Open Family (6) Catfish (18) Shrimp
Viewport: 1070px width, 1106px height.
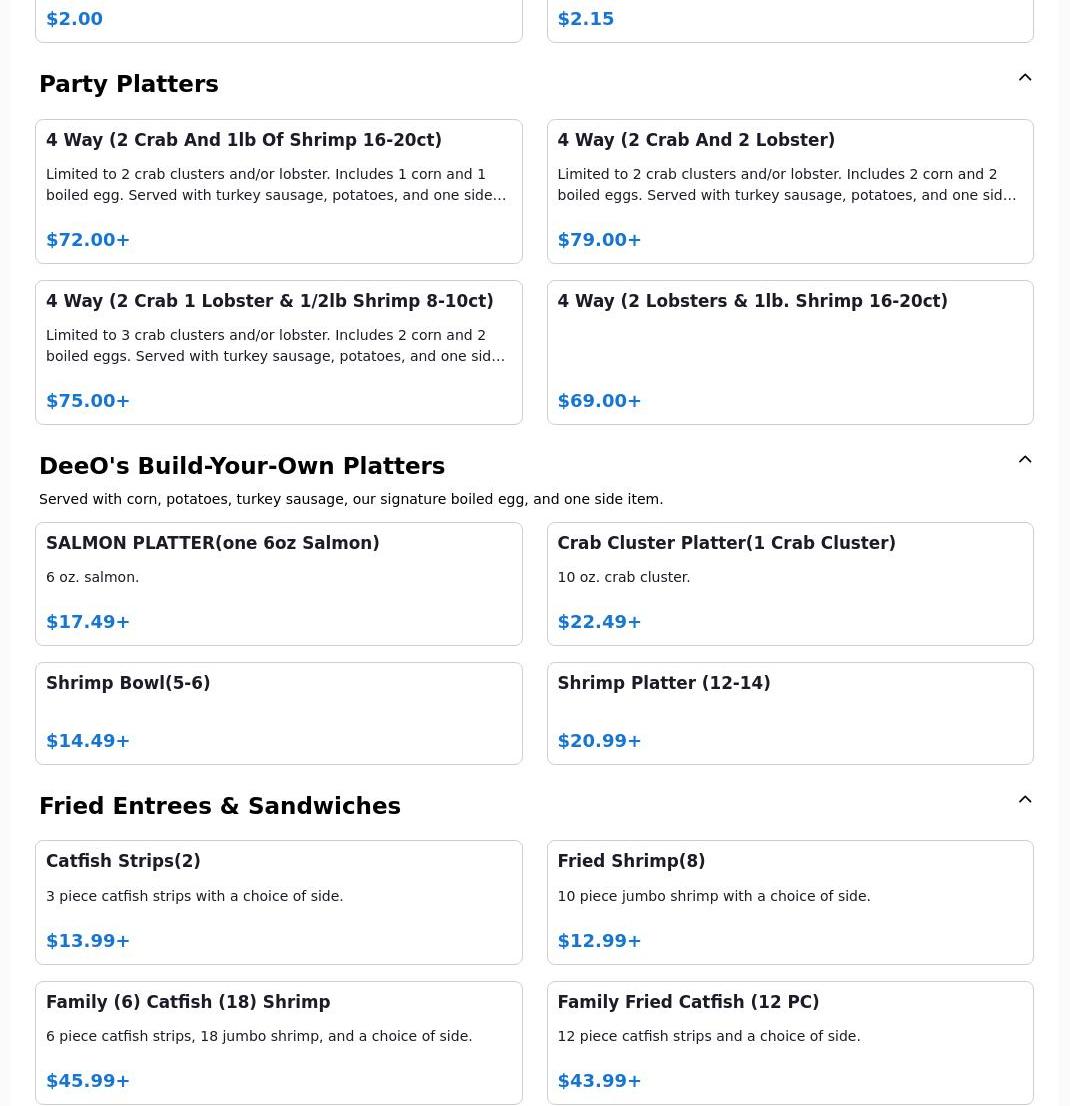tap(278, 1042)
